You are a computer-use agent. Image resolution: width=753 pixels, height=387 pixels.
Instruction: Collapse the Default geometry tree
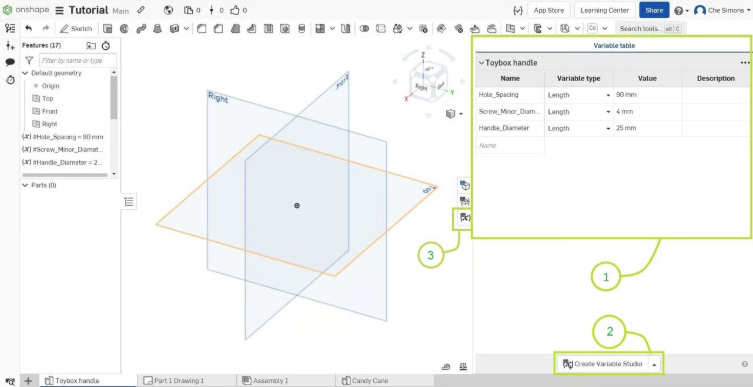click(x=25, y=73)
